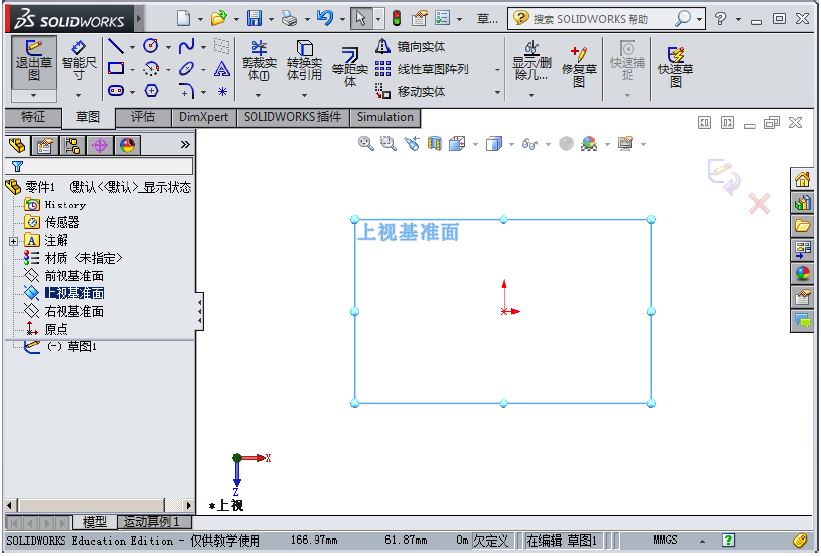Click the red X cancel sketch corner icon
The width and height of the screenshot is (821, 556).
pyautogui.click(x=759, y=204)
